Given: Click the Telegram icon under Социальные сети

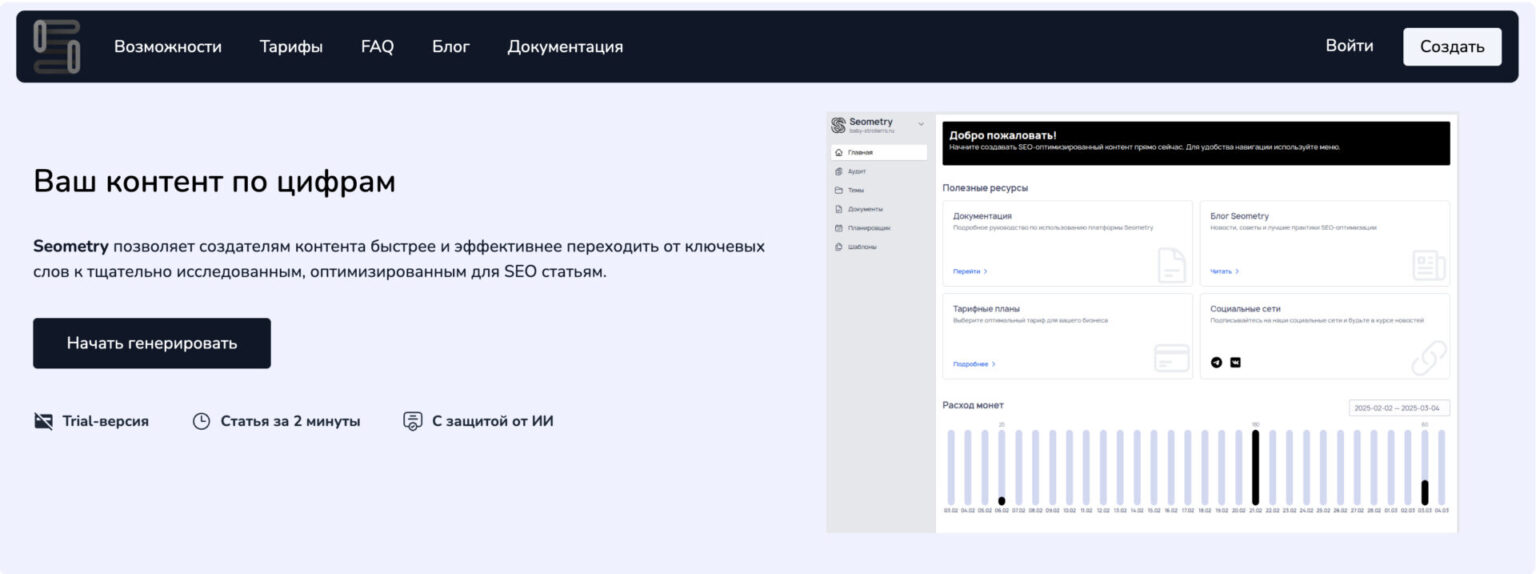Looking at the screenshot, I should coord(1216,362).
